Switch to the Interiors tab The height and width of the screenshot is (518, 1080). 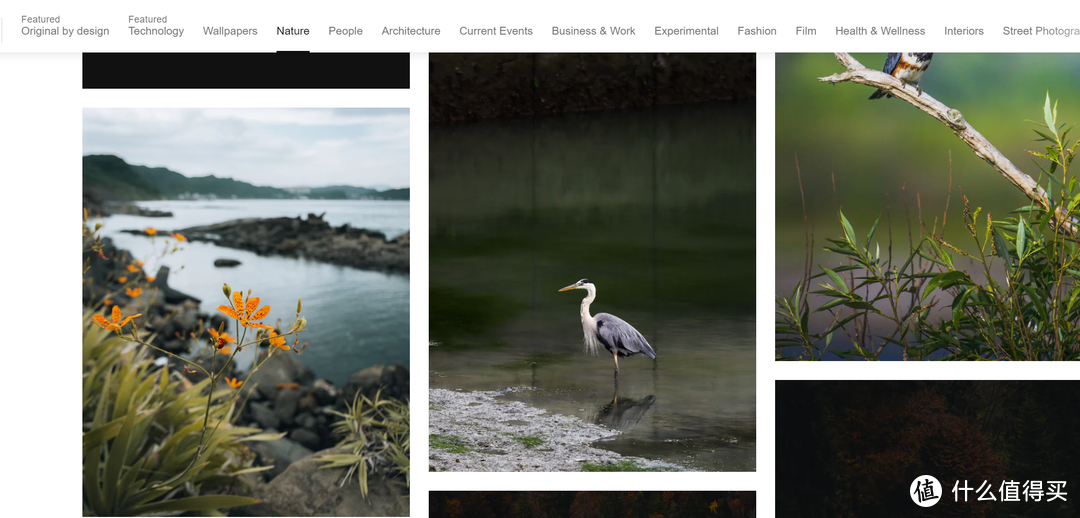click(964, 31)
